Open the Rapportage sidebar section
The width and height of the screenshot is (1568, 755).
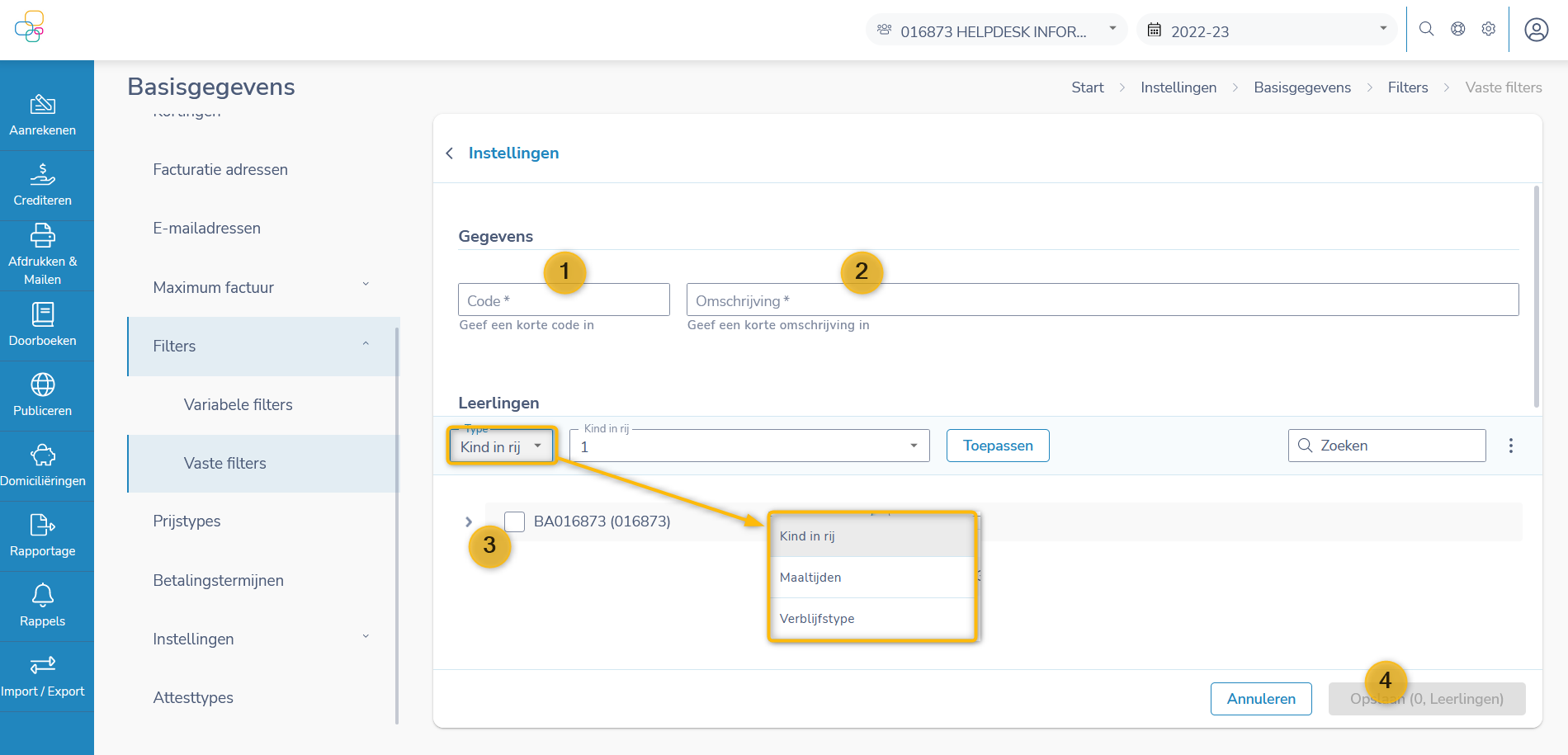tap(43, 536)
